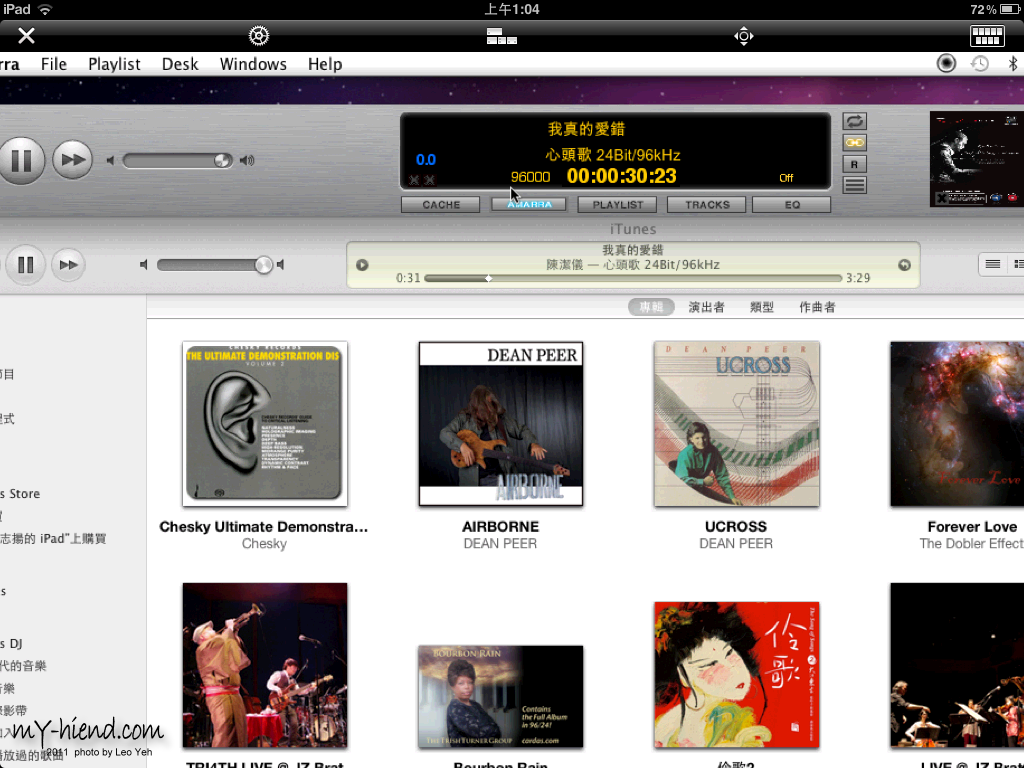The width and height of the screenshot is (1024, 768).
Task: Click Amarra's loud volume speaker icon
Action: click(247, 161)
